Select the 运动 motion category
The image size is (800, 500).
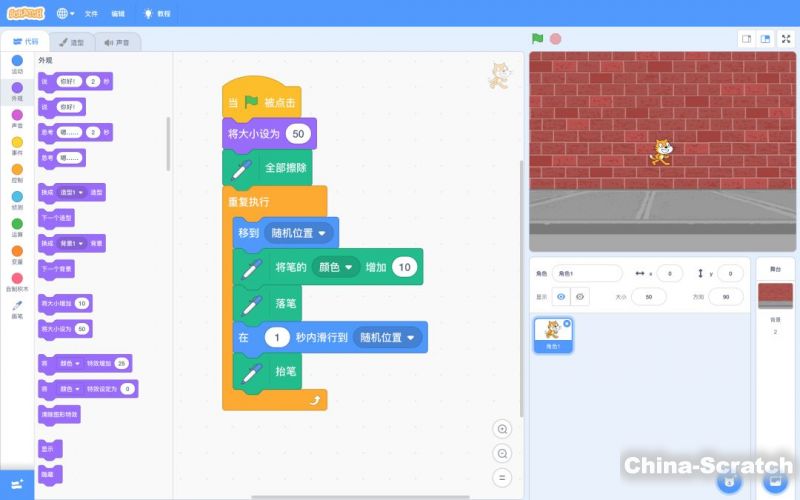tap(17, 64)
